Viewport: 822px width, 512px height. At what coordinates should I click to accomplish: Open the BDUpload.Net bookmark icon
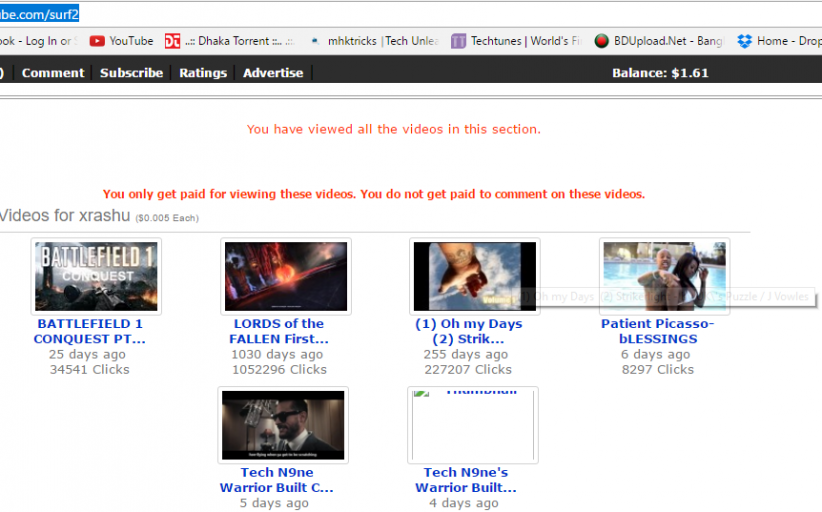pos(601,41)
